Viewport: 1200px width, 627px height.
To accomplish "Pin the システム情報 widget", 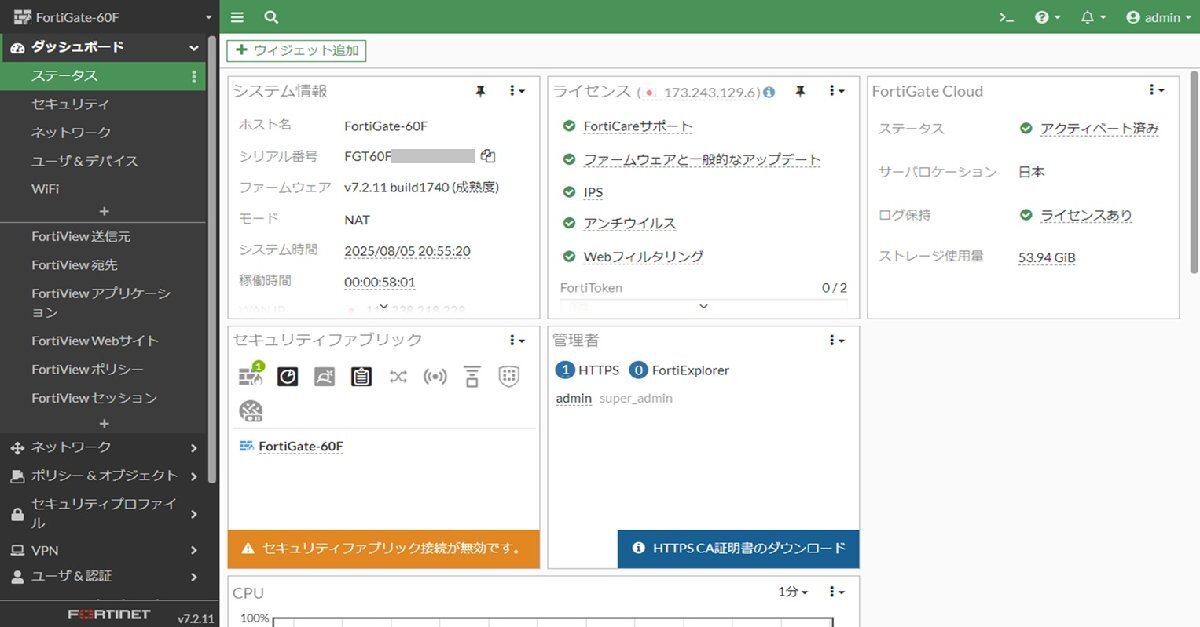I will tap(480, 91).
